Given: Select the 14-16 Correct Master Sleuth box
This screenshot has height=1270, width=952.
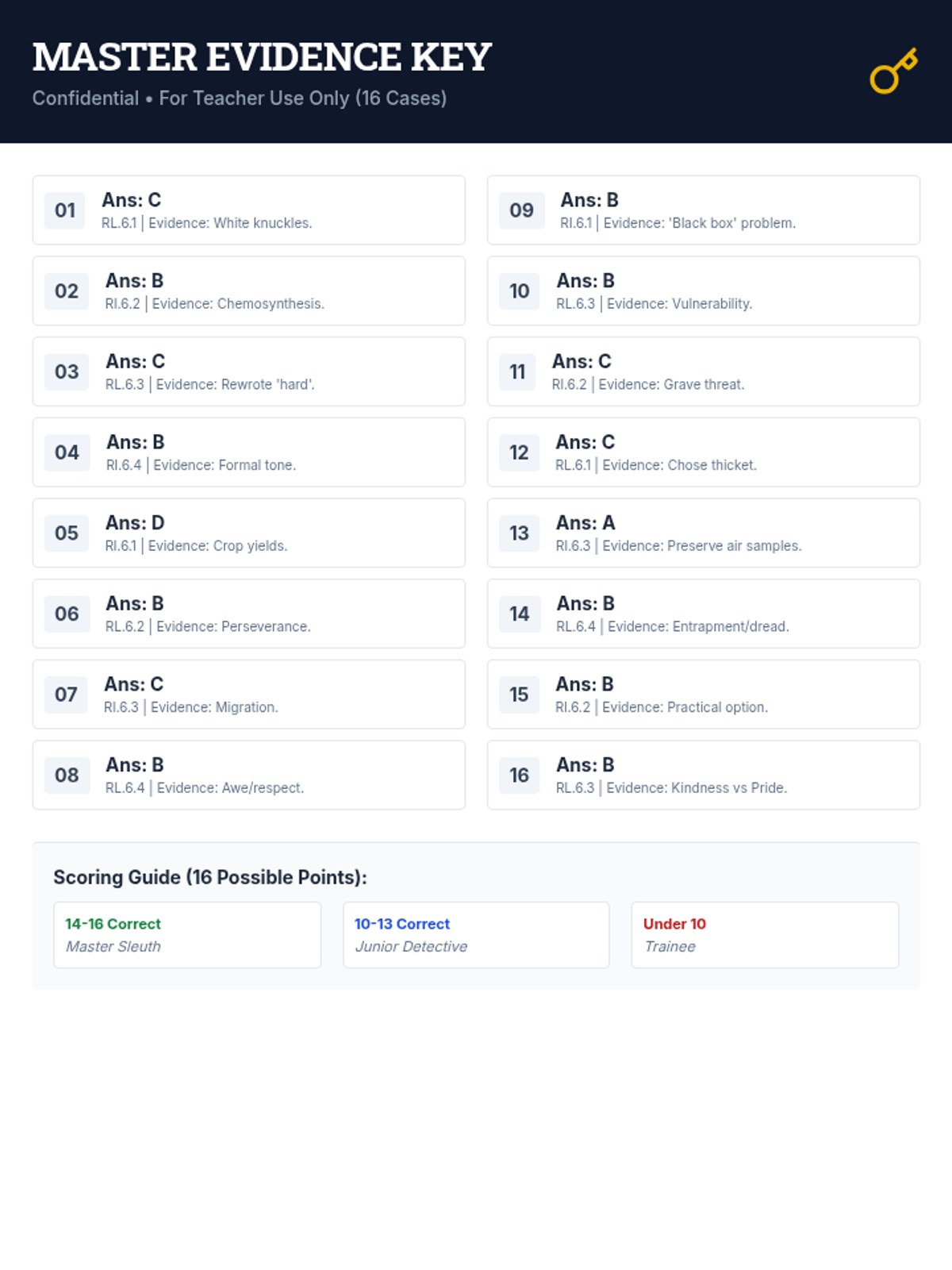Looking at the screenshot, I should pyautogui.click(x=187, y=935).
